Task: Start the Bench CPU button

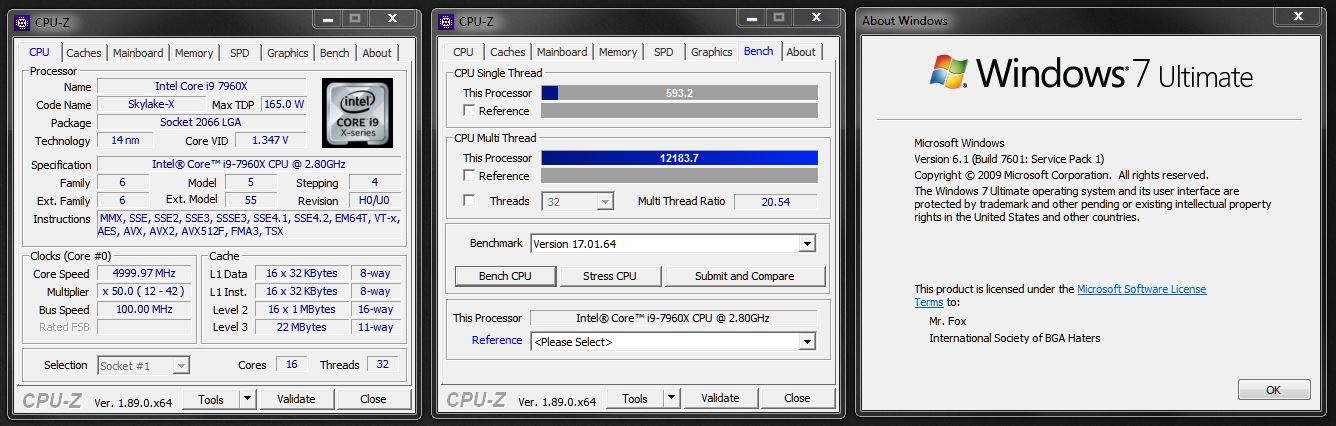Action: (x=505, y=276)
